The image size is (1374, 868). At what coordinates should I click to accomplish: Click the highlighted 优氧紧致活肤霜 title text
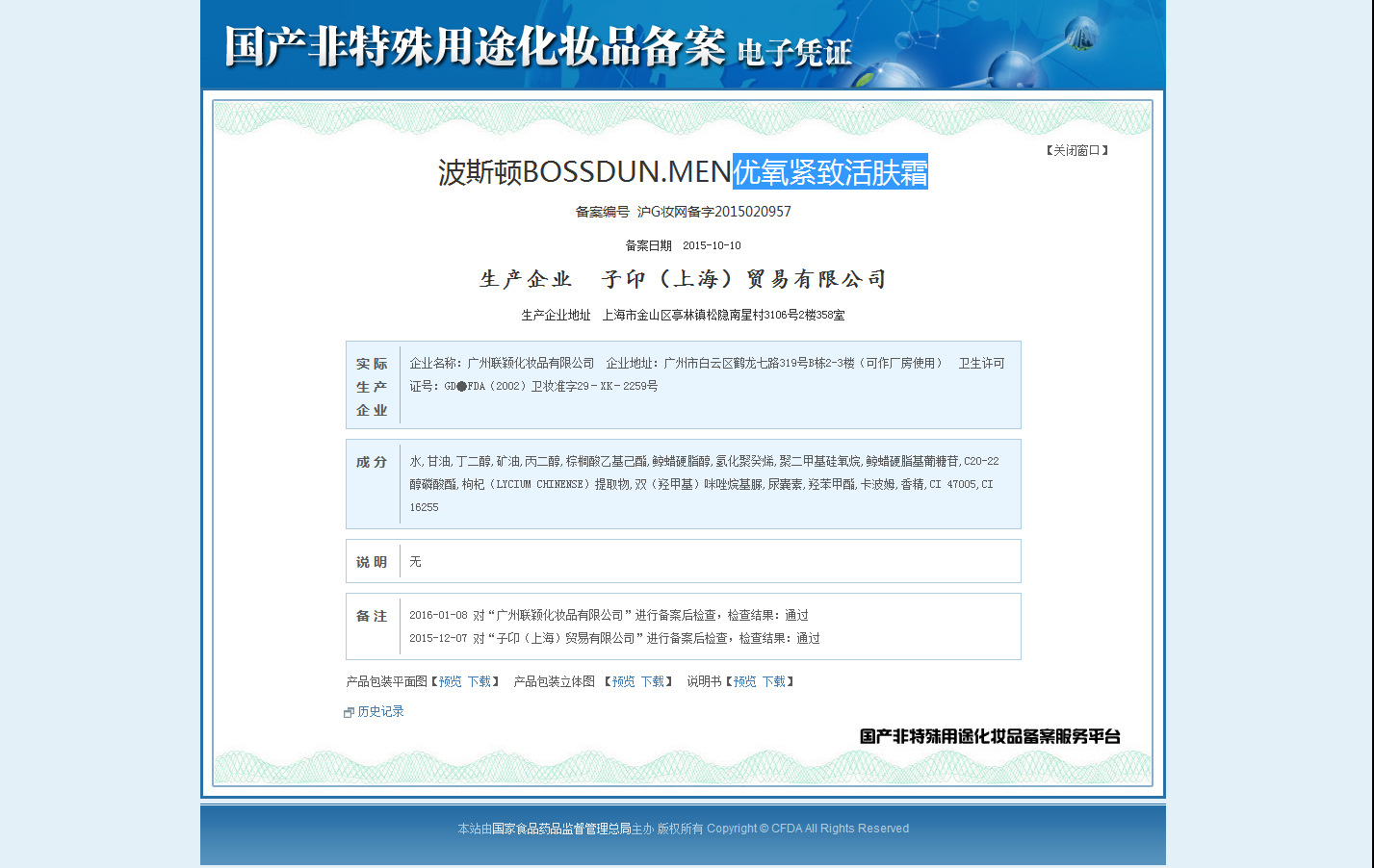pyautogui.click(x=830, y=172)
